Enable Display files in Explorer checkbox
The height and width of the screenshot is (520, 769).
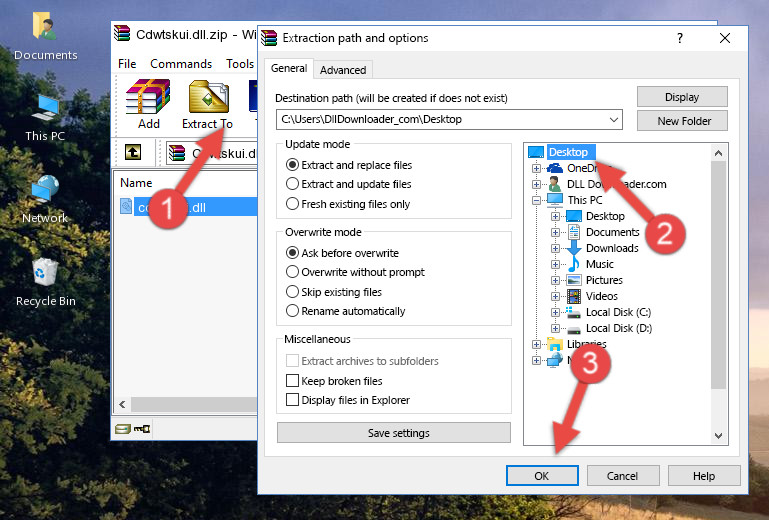pos(292,400)
